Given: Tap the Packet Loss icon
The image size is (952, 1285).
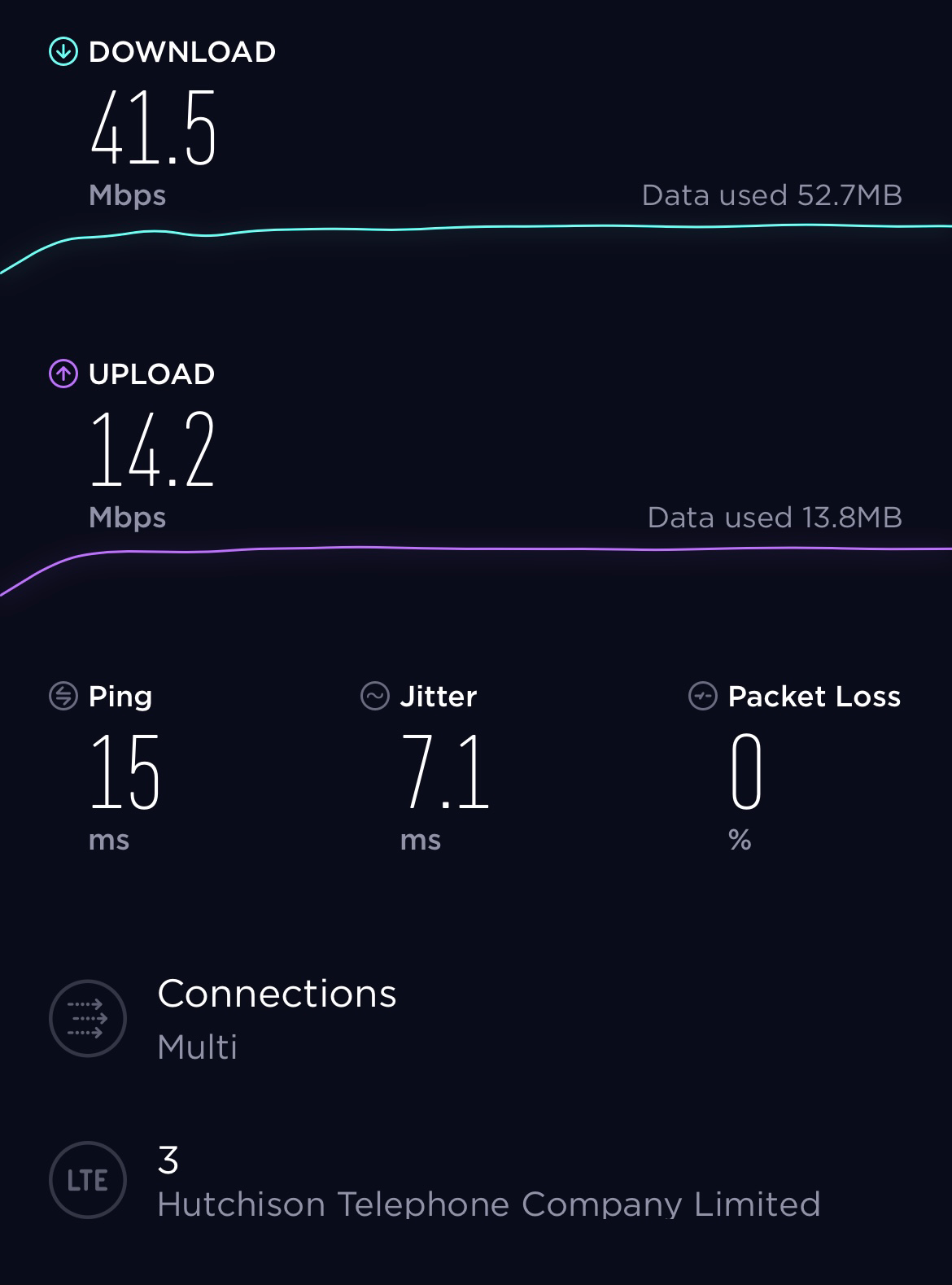Looking at the screenshot, I should (702, 697).
